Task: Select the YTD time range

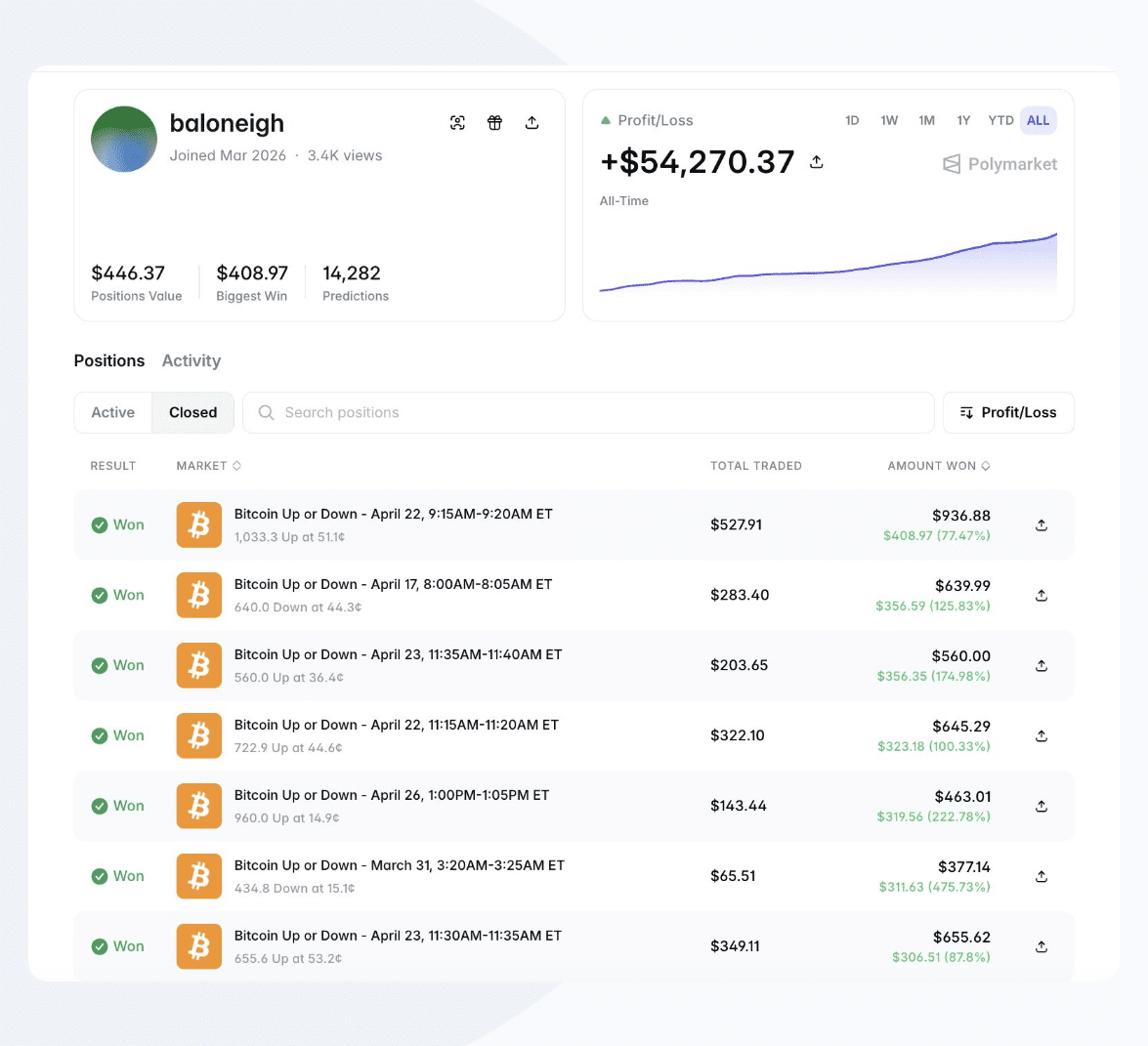Action: coord(1000,120)
